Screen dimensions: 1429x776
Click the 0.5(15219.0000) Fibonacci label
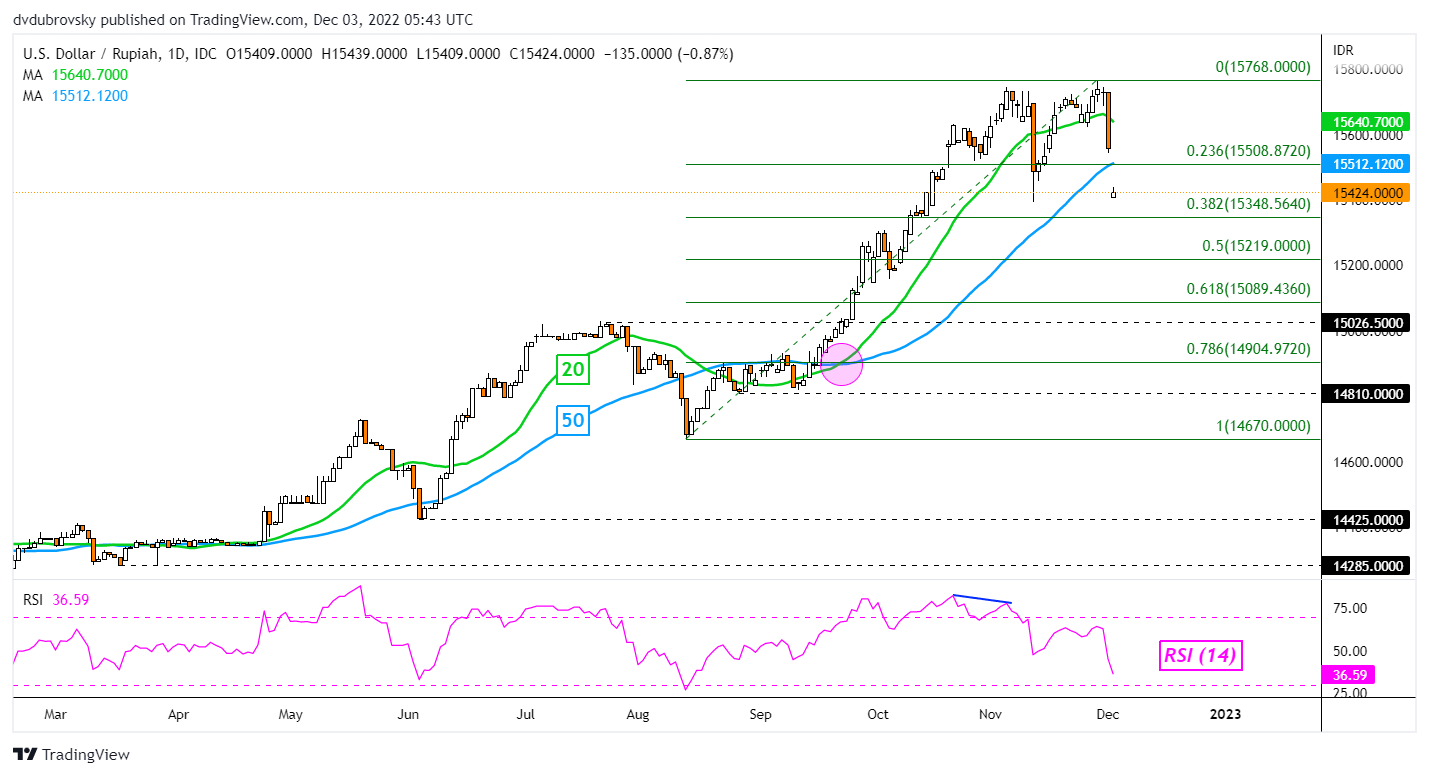pyautogui.click(x=1254, y=245)
